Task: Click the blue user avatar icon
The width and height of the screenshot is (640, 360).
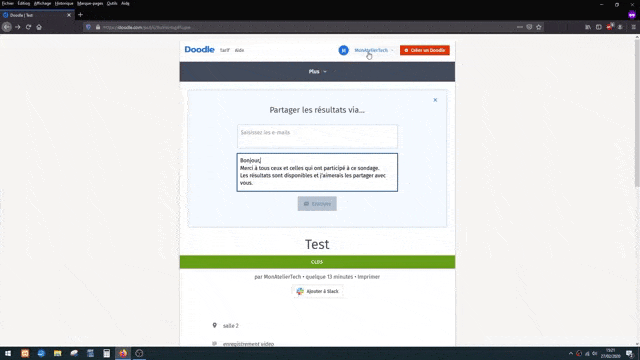Action: 344,50
